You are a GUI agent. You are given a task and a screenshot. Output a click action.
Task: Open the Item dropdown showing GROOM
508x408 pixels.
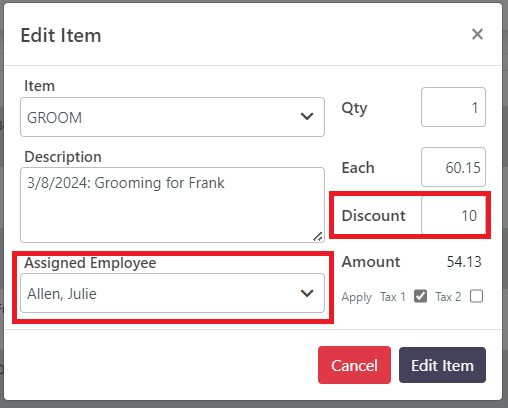pos(172,117)
